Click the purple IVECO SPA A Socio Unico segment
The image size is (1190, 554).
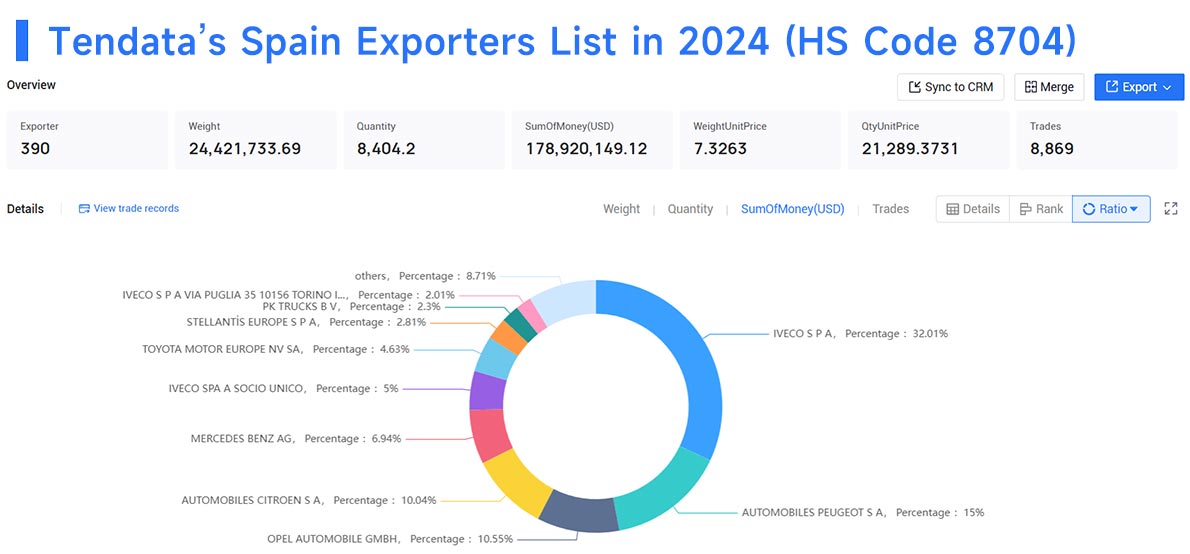pyautogui.click(x=486, y=390)
